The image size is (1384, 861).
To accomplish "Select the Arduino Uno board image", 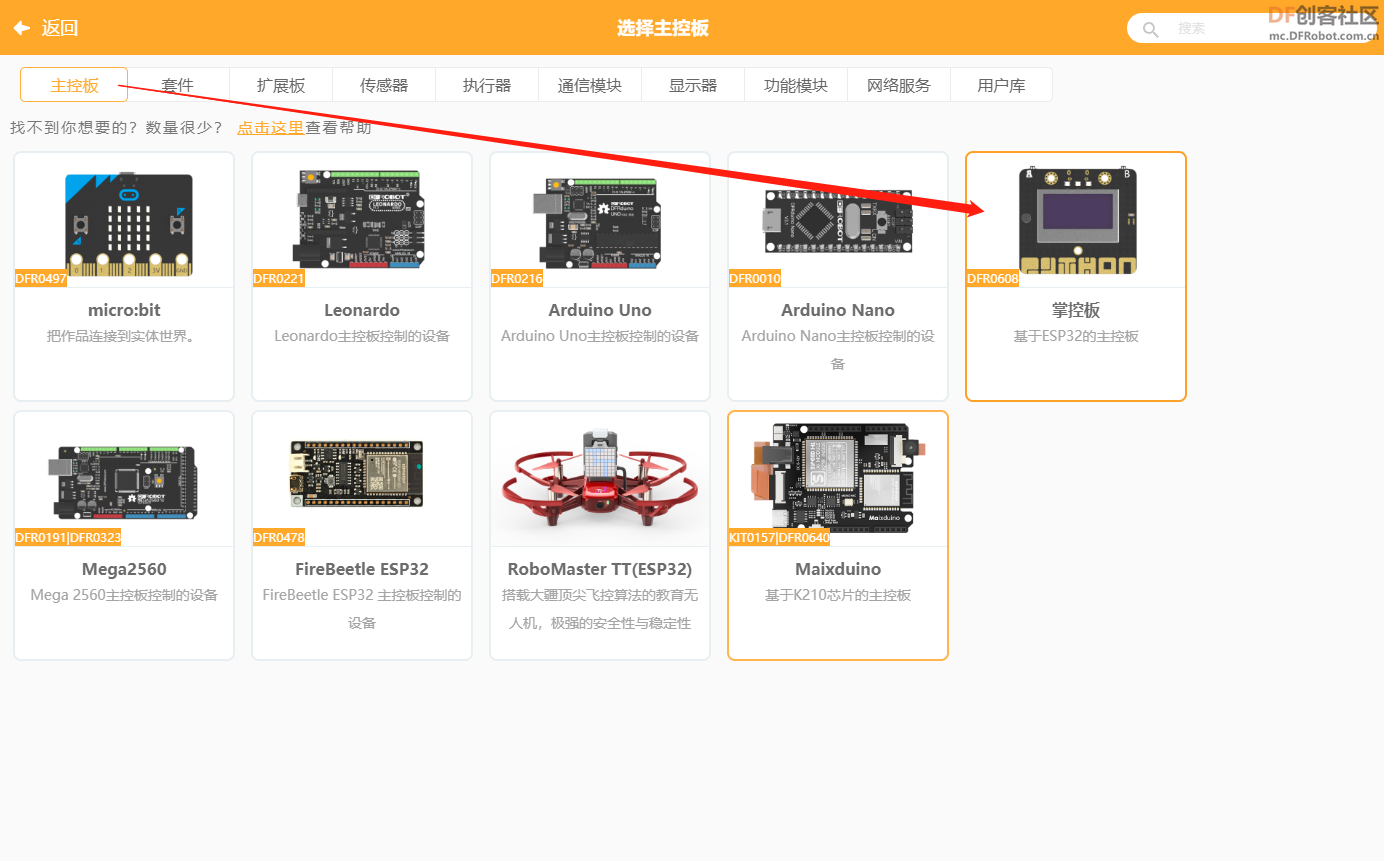I will (x=600, y=221).
